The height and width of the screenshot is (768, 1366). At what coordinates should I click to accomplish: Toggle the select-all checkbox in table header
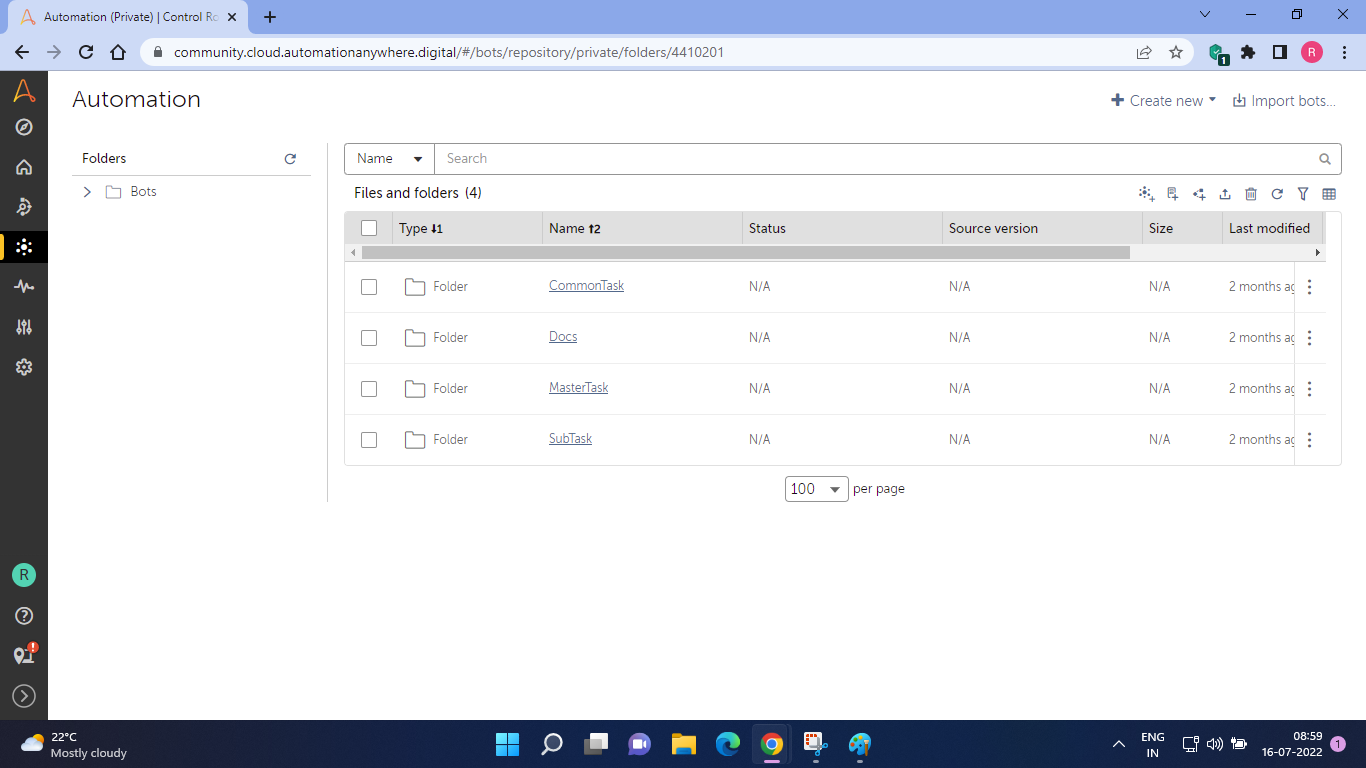coord(369,228)
